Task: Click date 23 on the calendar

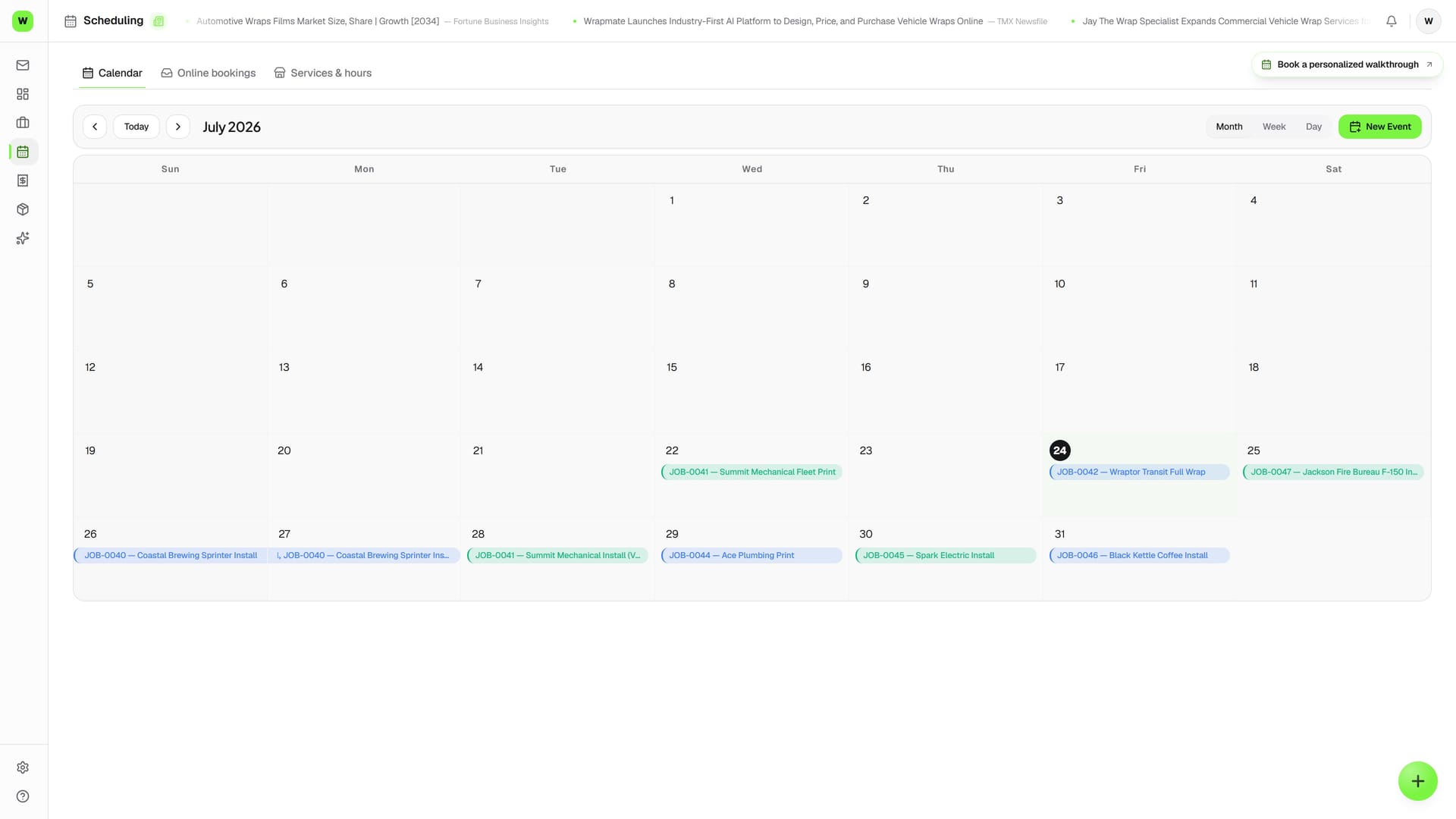Action: [x=866, y=450]
